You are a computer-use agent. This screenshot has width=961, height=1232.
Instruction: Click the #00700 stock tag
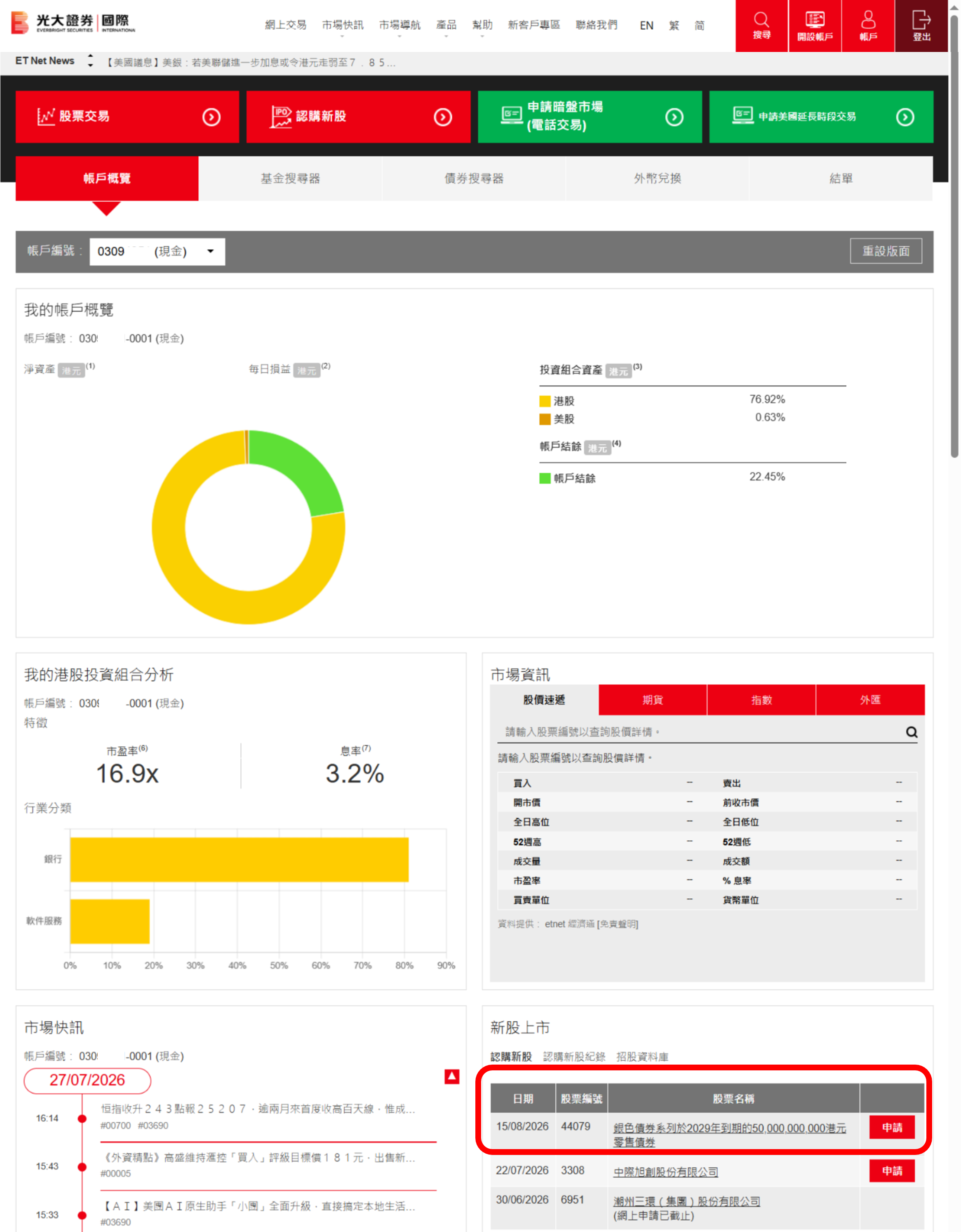click(115, 1125)
